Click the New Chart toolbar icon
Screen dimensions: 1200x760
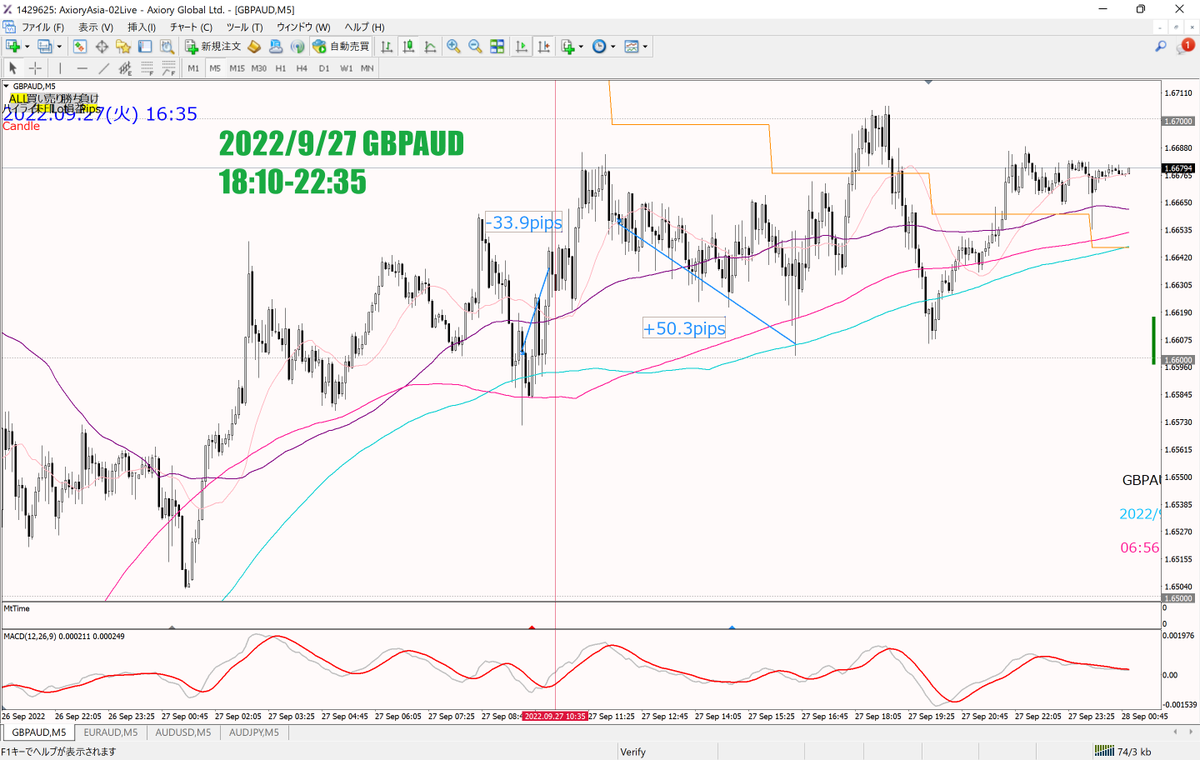point(13,46)
